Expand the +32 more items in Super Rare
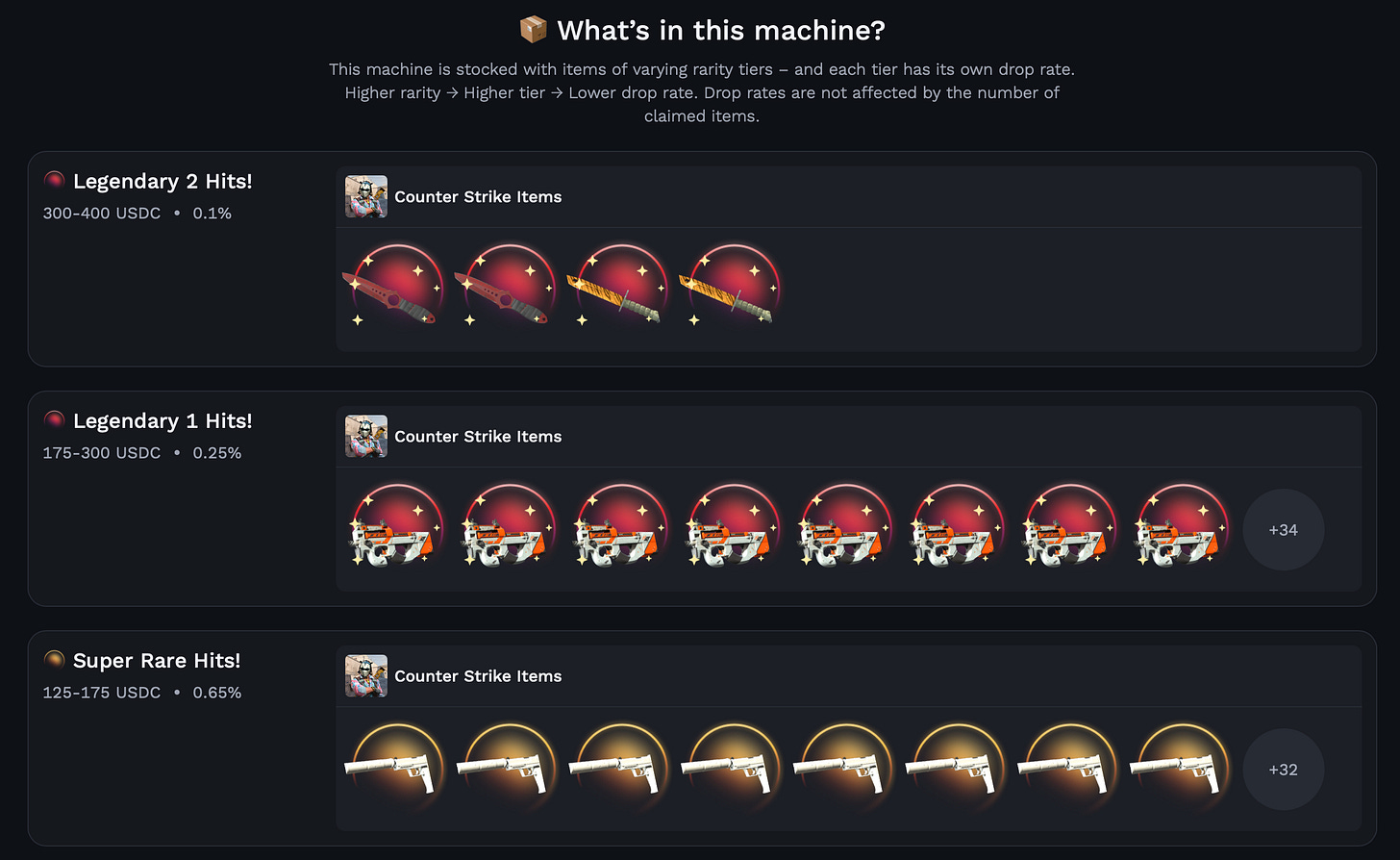The width and height of the screenshot is (1400, 860). [1284, 770]
